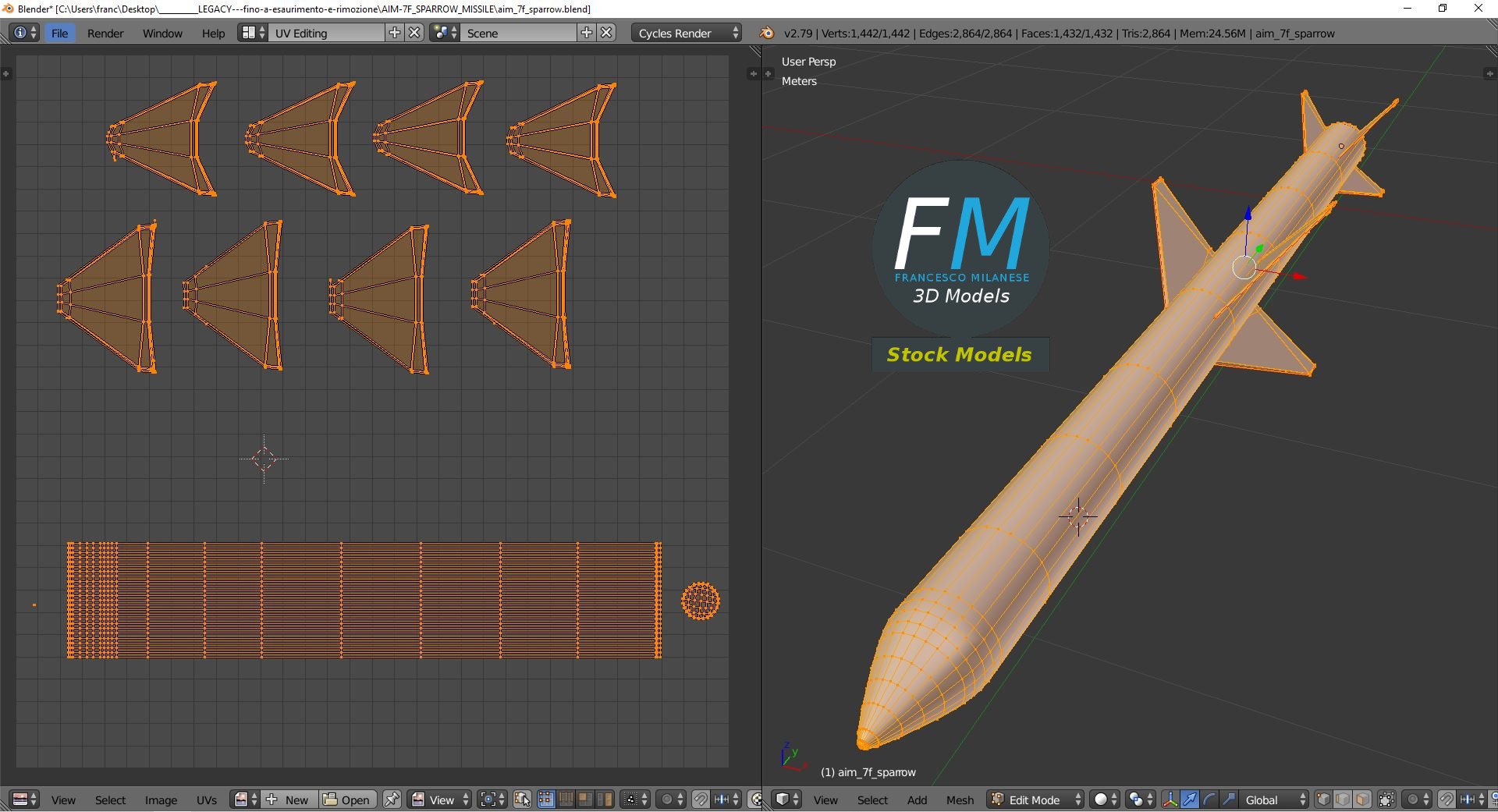Open the 3D view Add menu
This screenshot has width=1498, height=812.
(917, 800)
